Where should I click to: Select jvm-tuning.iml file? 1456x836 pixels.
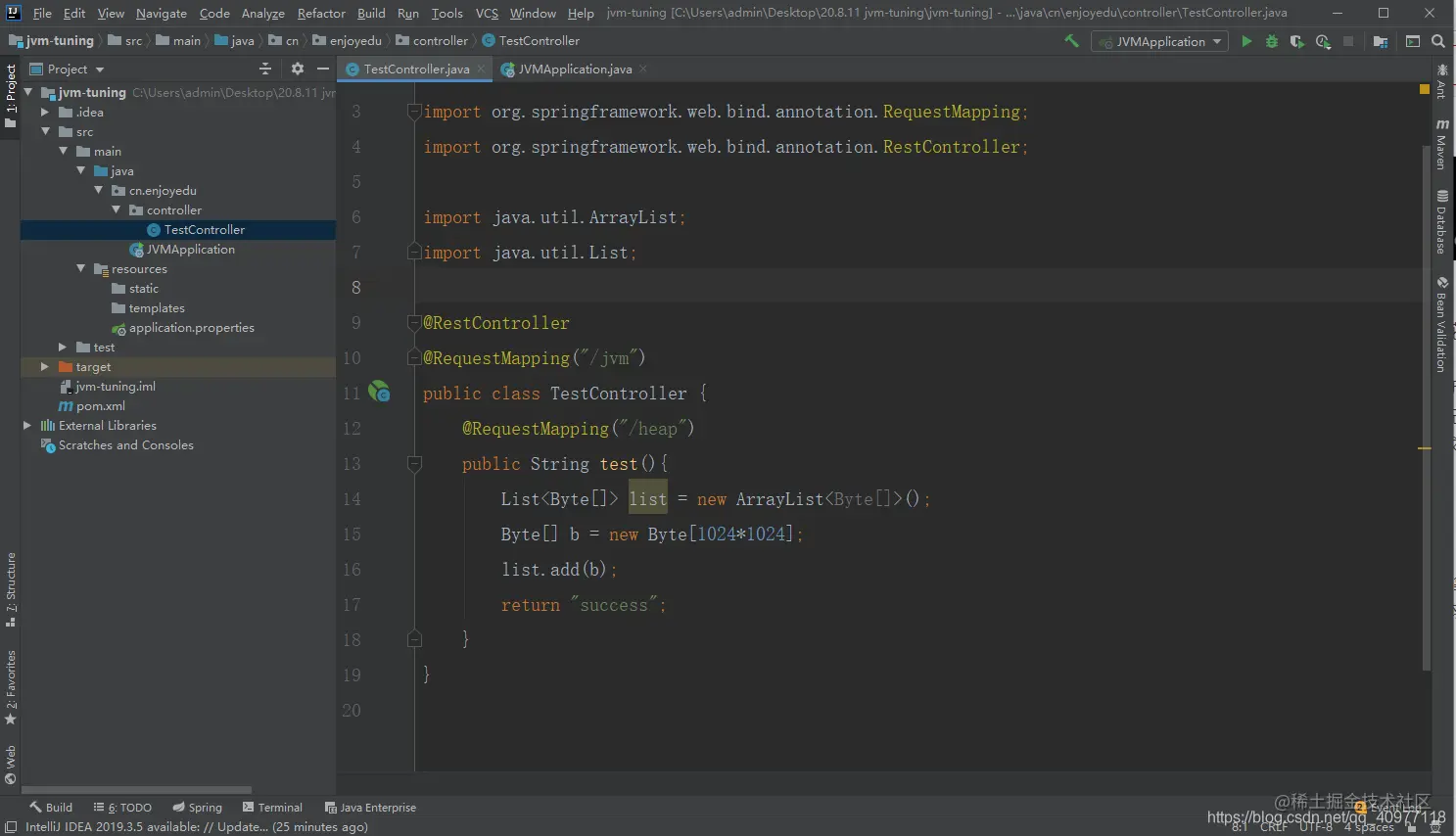pyautogui.click(x=115, y=386)
